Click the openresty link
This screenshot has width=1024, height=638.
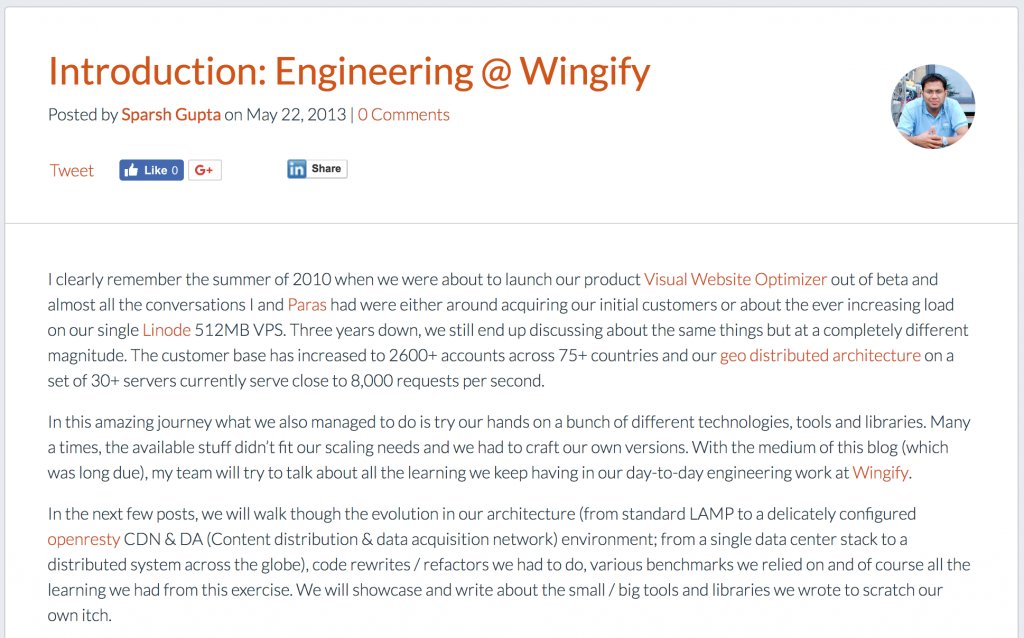(x=84, y=539)
